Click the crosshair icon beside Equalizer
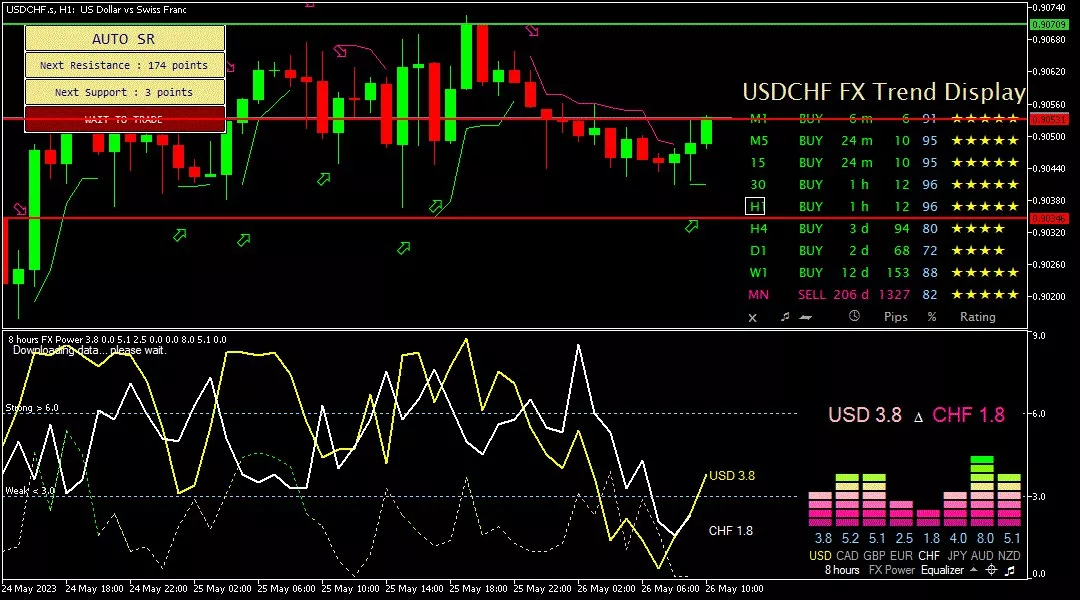Viewport: 1080px width, 600px height. (991, 570)
